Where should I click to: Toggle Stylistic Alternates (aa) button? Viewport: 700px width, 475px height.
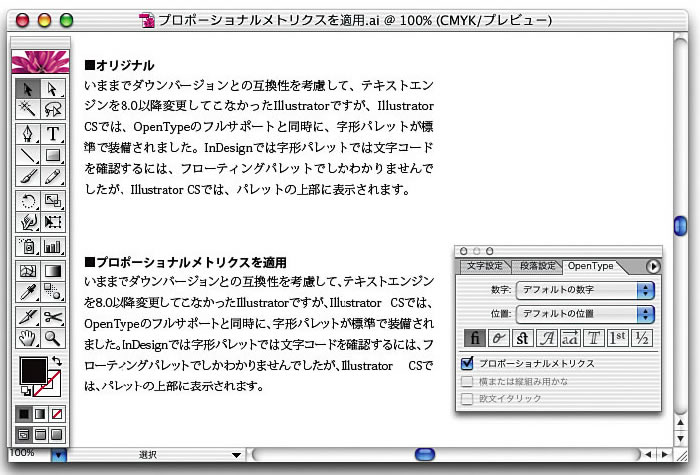570,338
